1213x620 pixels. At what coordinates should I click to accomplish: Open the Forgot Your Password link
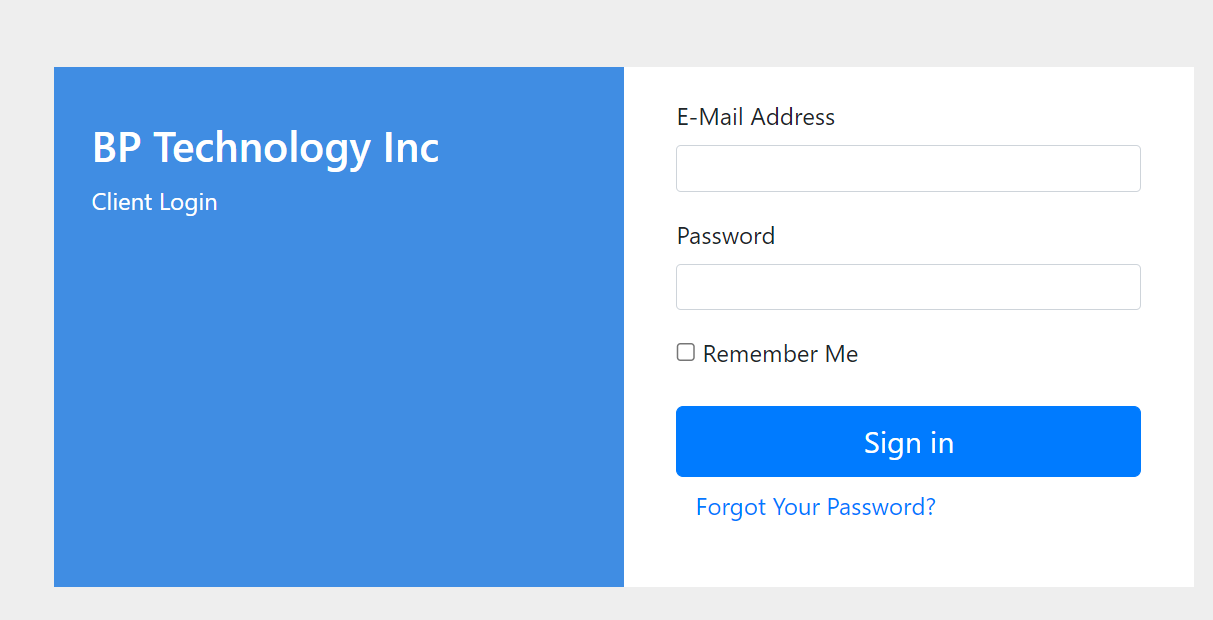tap(815, 507)
